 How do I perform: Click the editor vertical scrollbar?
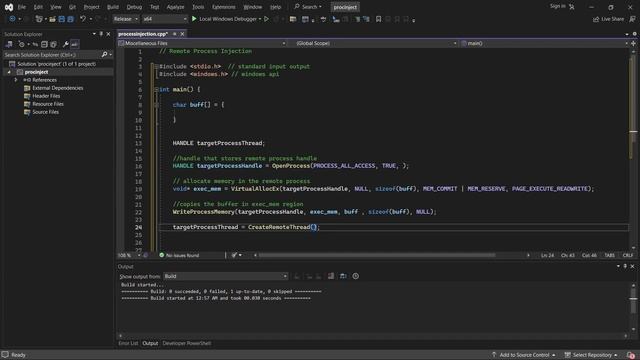click(633, 151)
